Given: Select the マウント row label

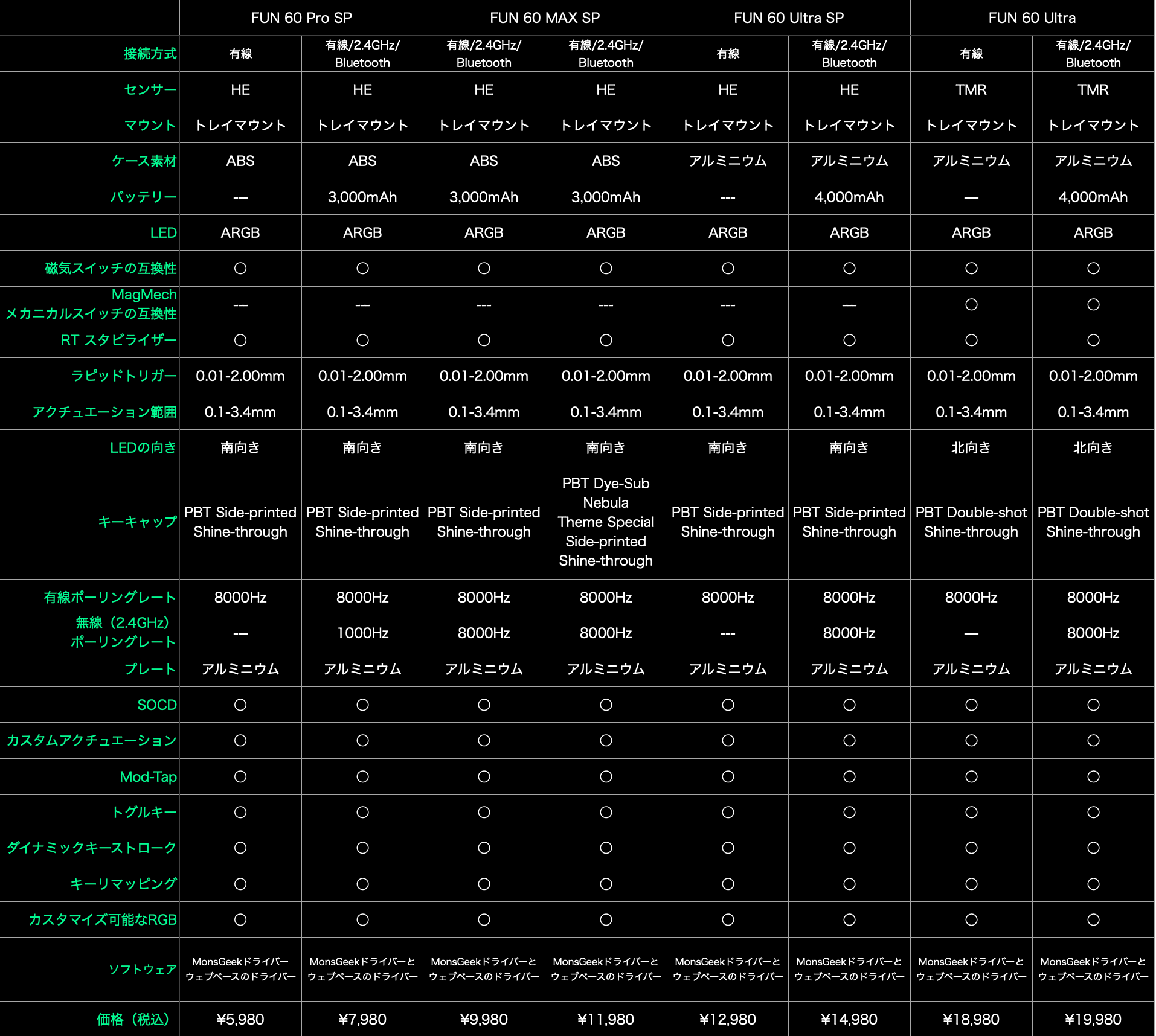Looking at the screenshot, I should point(150,125).
